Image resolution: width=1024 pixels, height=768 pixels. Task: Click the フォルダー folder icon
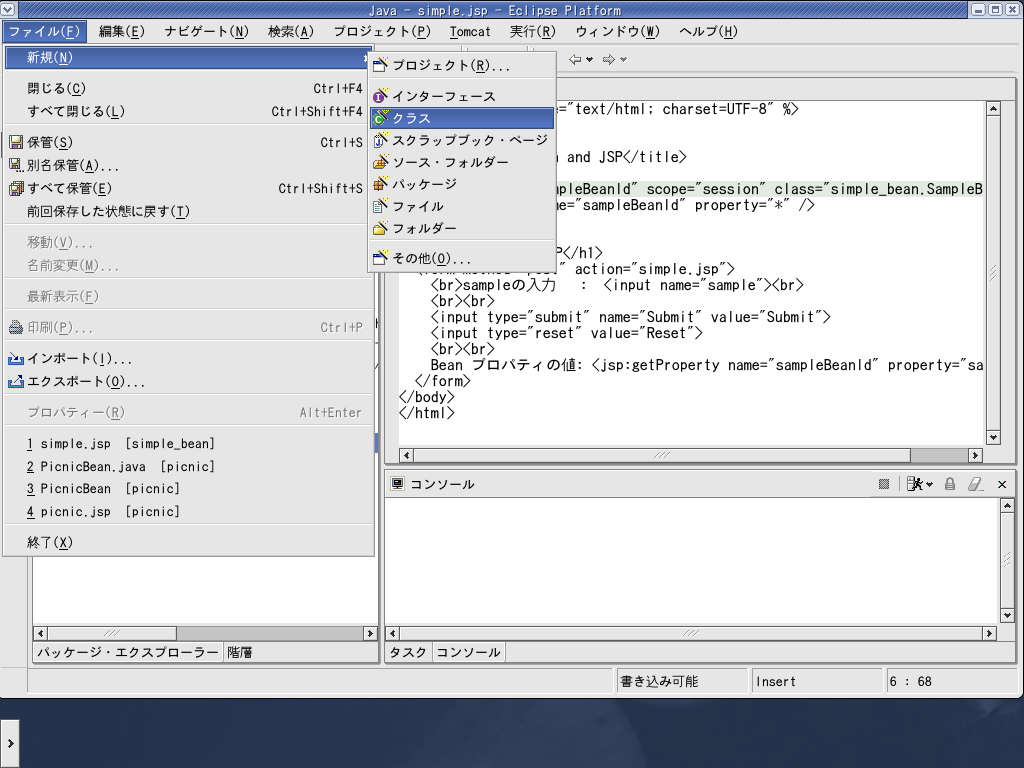(x=380, y=229)
